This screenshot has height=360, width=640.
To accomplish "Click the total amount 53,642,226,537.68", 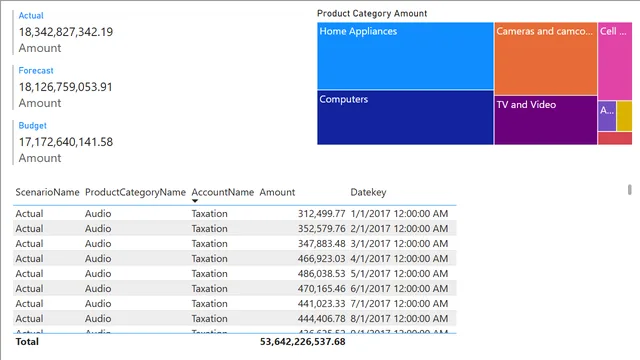I will (302, 342).
